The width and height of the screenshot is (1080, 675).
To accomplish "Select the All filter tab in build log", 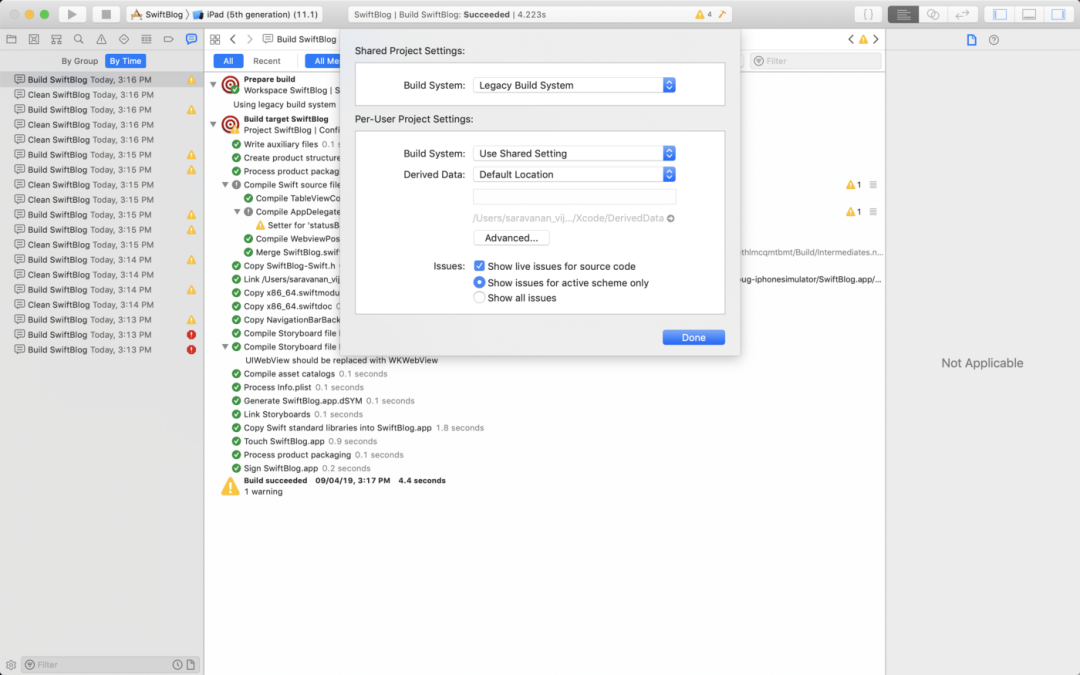I will (x=228, y=61).
